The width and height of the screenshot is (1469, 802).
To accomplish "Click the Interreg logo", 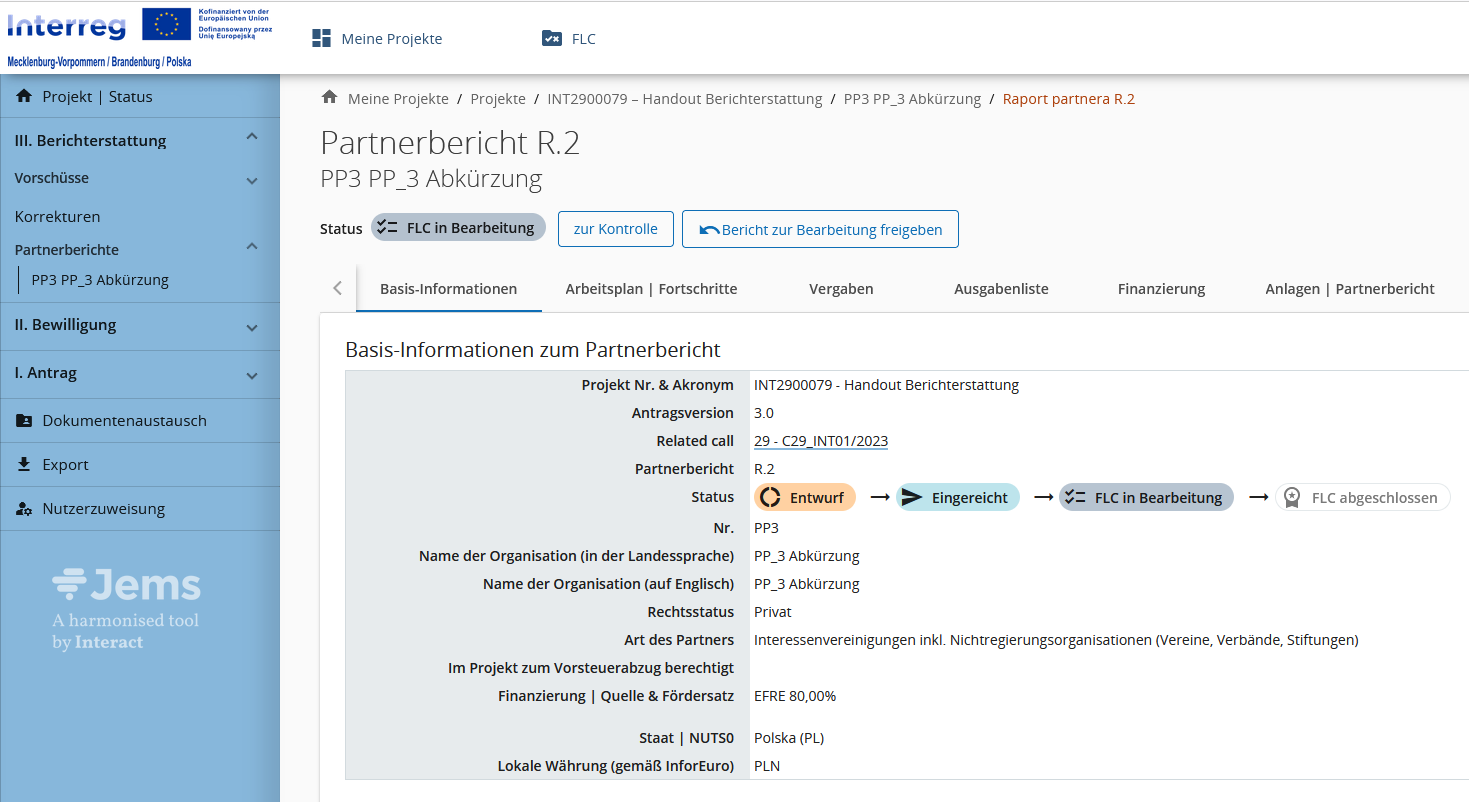I will point(67,25).
